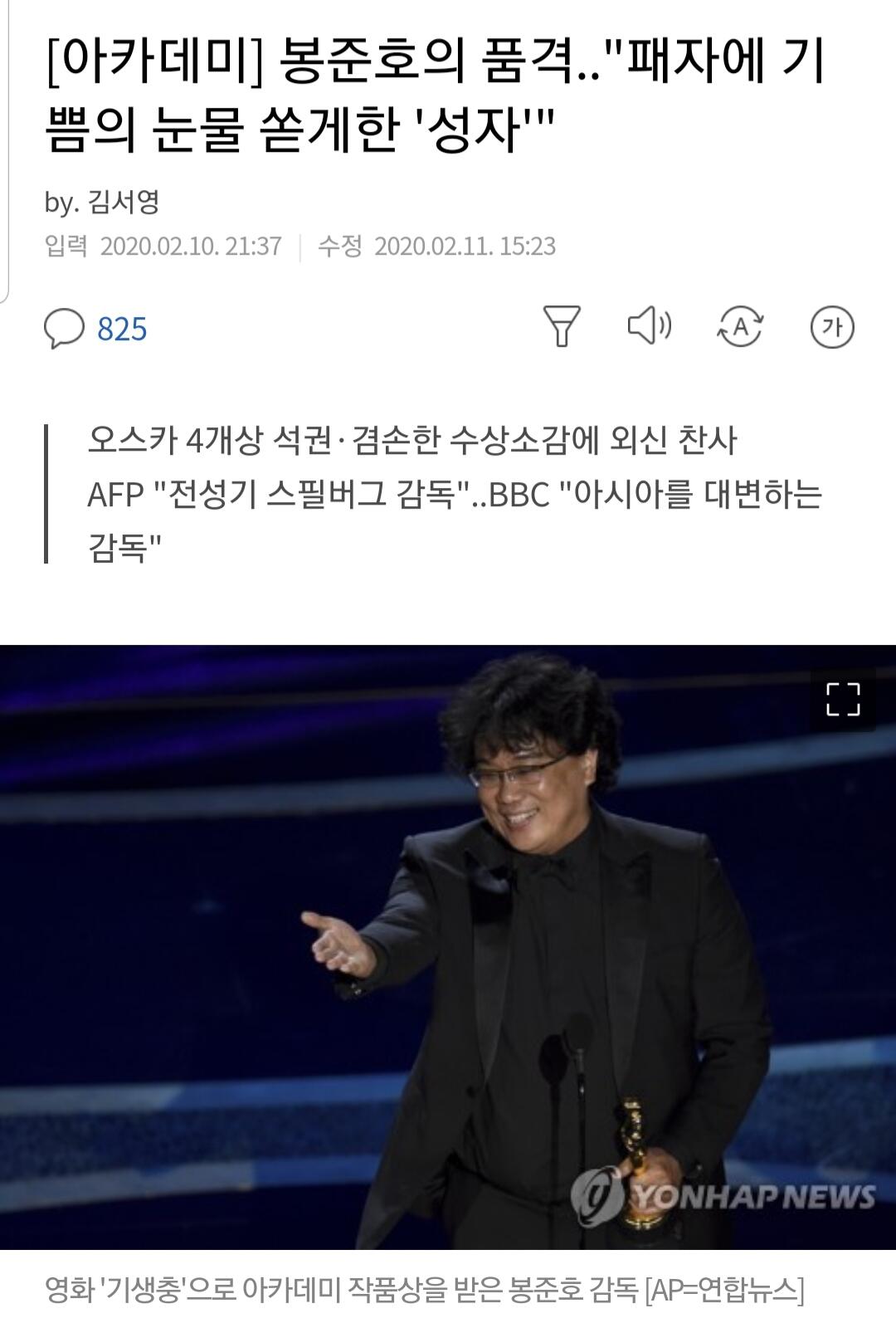Tap the 입력 2020.02.10. 21:37 timestamp
This screenshot has width=896, height=1328.
(x=163, y=247)
